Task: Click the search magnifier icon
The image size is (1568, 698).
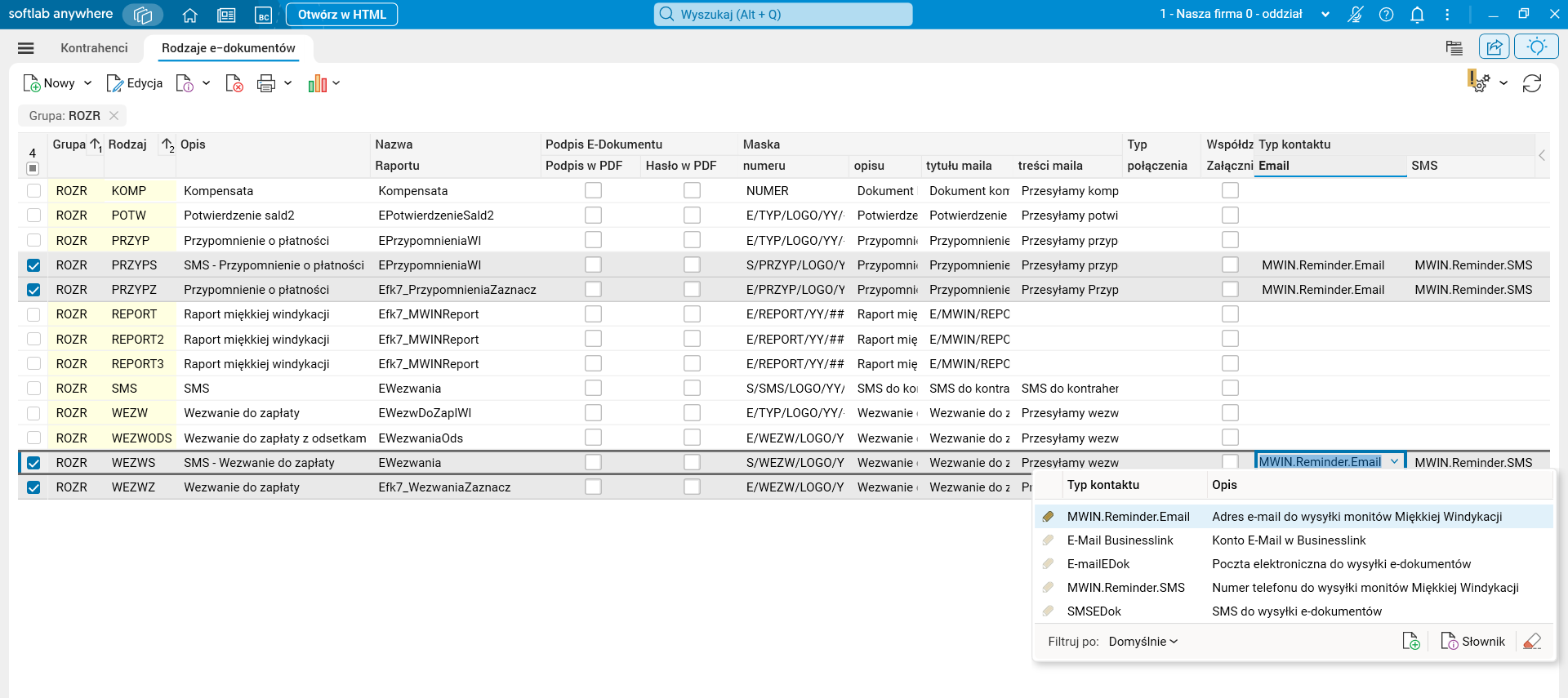Action: tap(666, 14)
